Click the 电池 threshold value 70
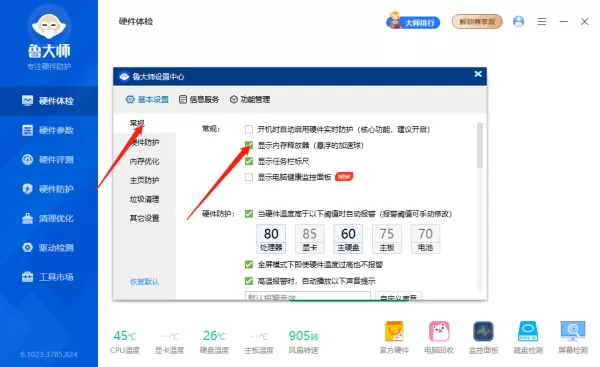 [x=426, y=234]
